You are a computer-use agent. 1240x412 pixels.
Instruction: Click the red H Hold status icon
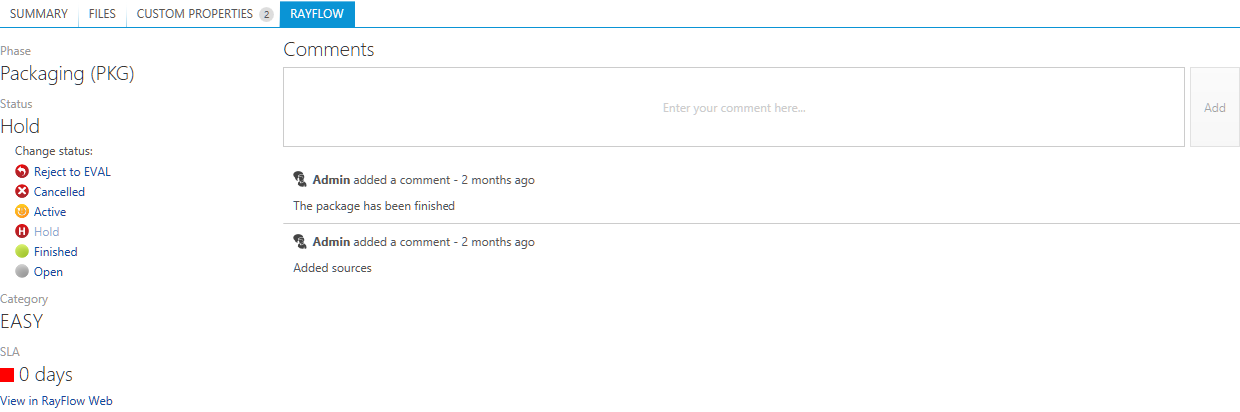[22, 232]
